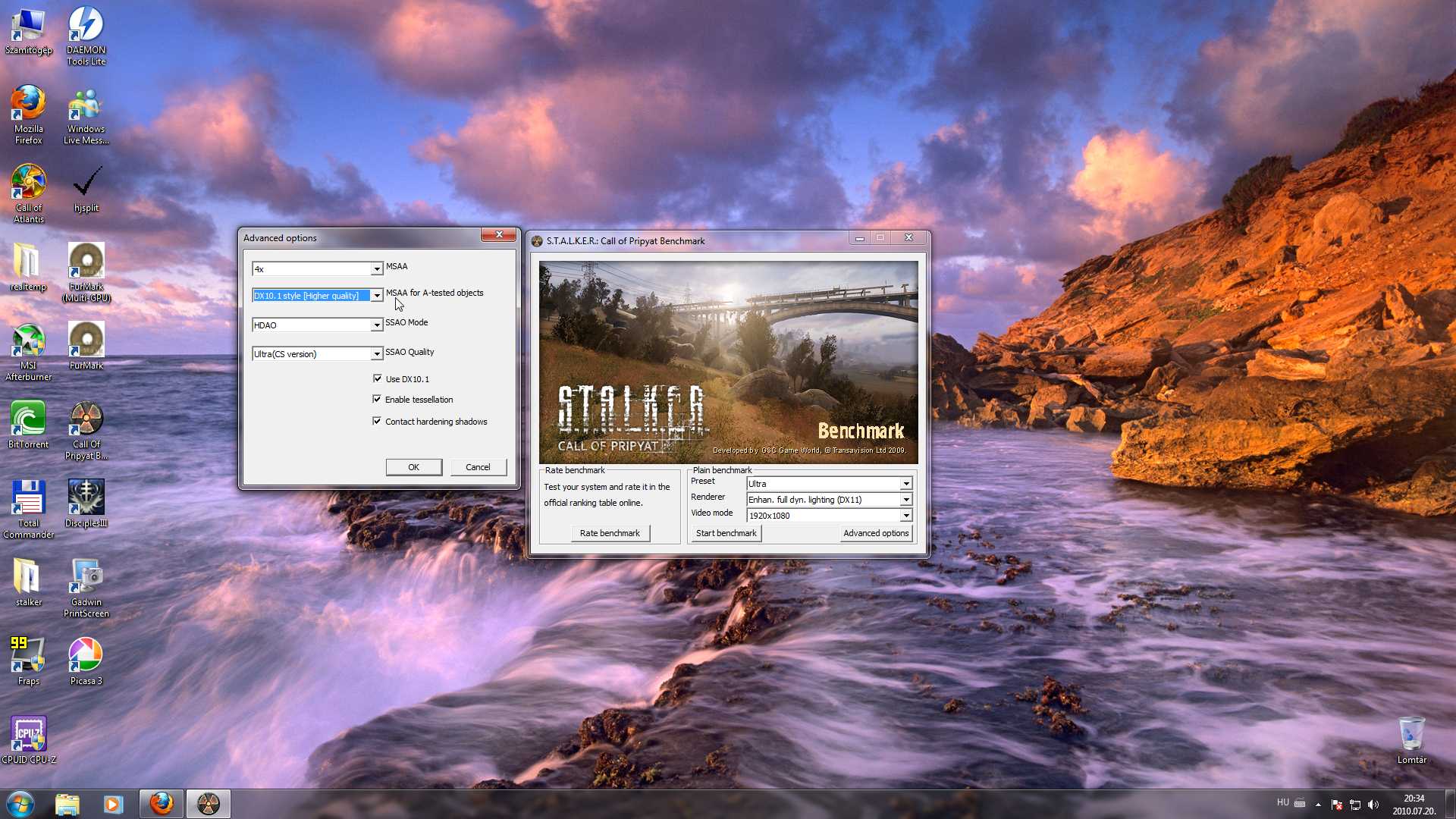This screenshot has width=1456, height=819.
Task: Select the MSI Afterburner icon
Action: click(28, 352)
